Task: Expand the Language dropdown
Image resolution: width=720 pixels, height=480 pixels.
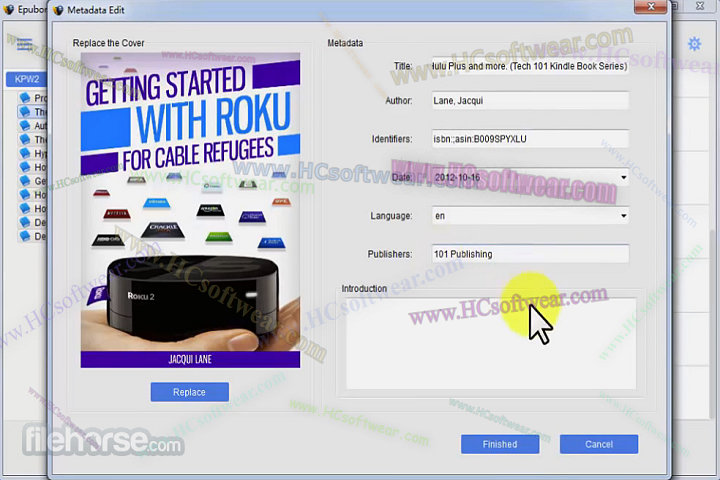Action: pyautogui.click(x=623, y=216)
